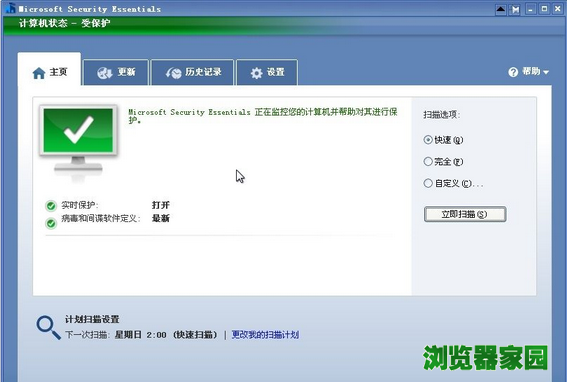The height and width of the screenshot is (382, 567).
Task: Click the gear icon on 设置 tab
Action: tap(256, 73)
